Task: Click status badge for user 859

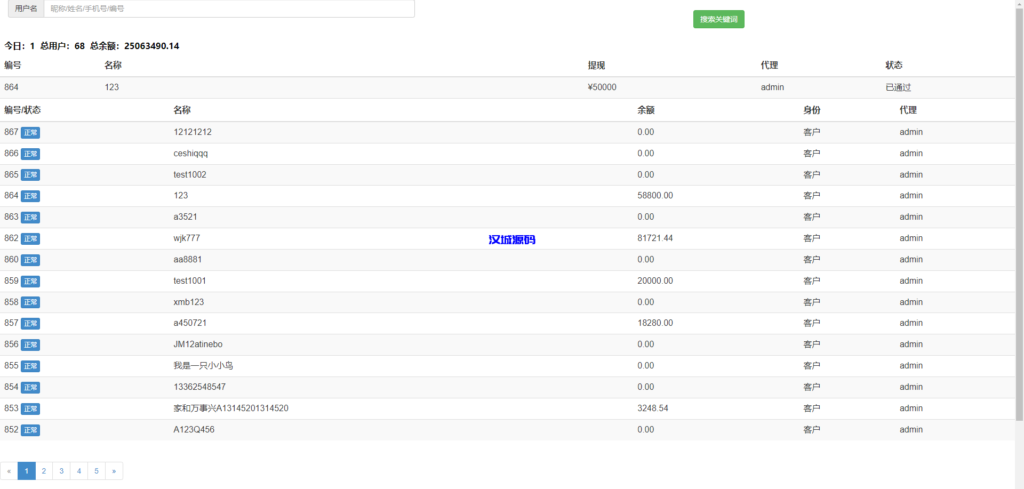Action: click(31, 281)
